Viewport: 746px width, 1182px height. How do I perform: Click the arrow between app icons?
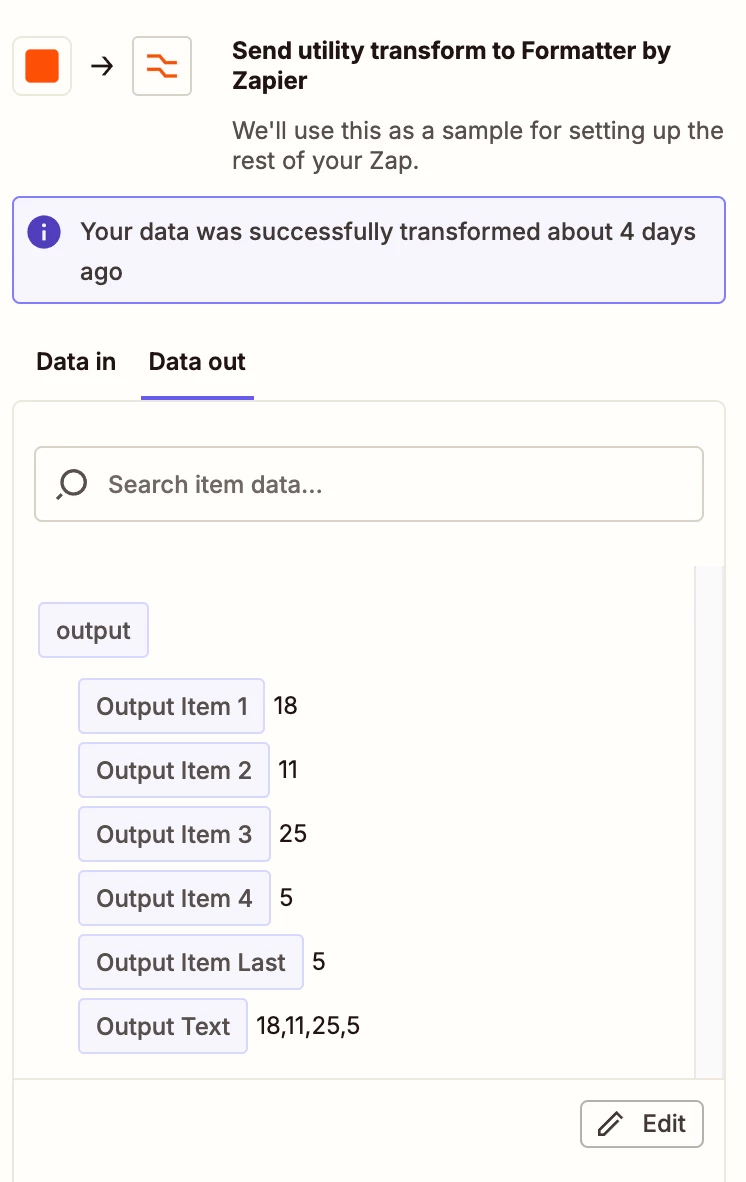click(x=102, y=67)
